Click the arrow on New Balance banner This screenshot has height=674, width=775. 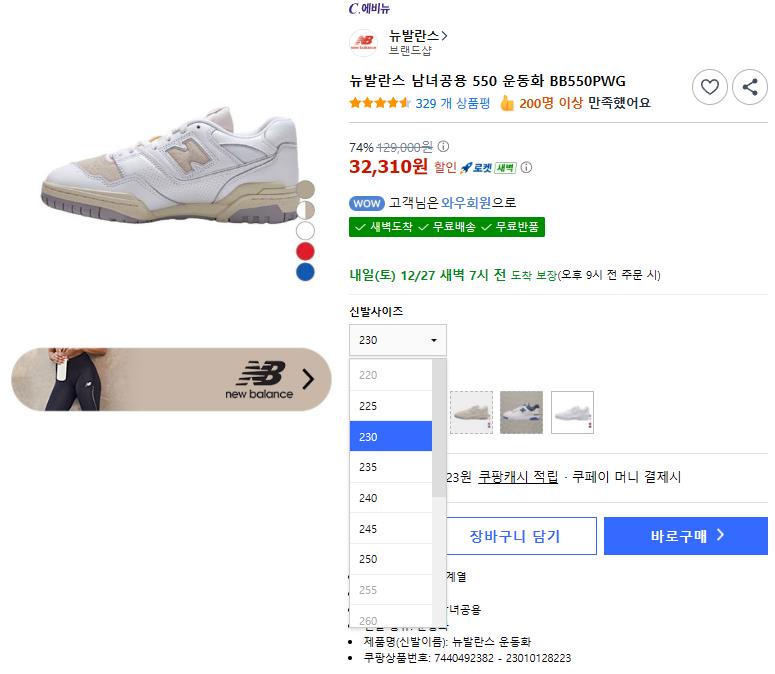coord(308,379)
